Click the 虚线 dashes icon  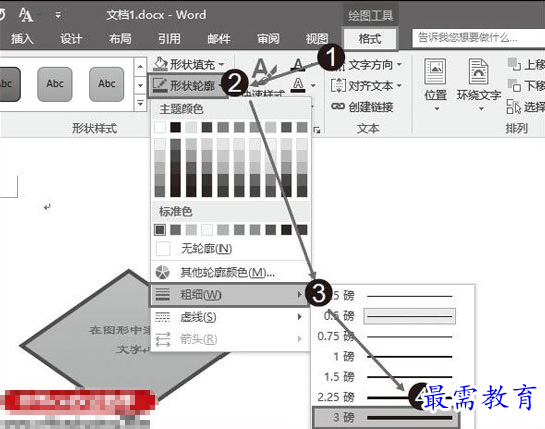[x=163, y=317]
